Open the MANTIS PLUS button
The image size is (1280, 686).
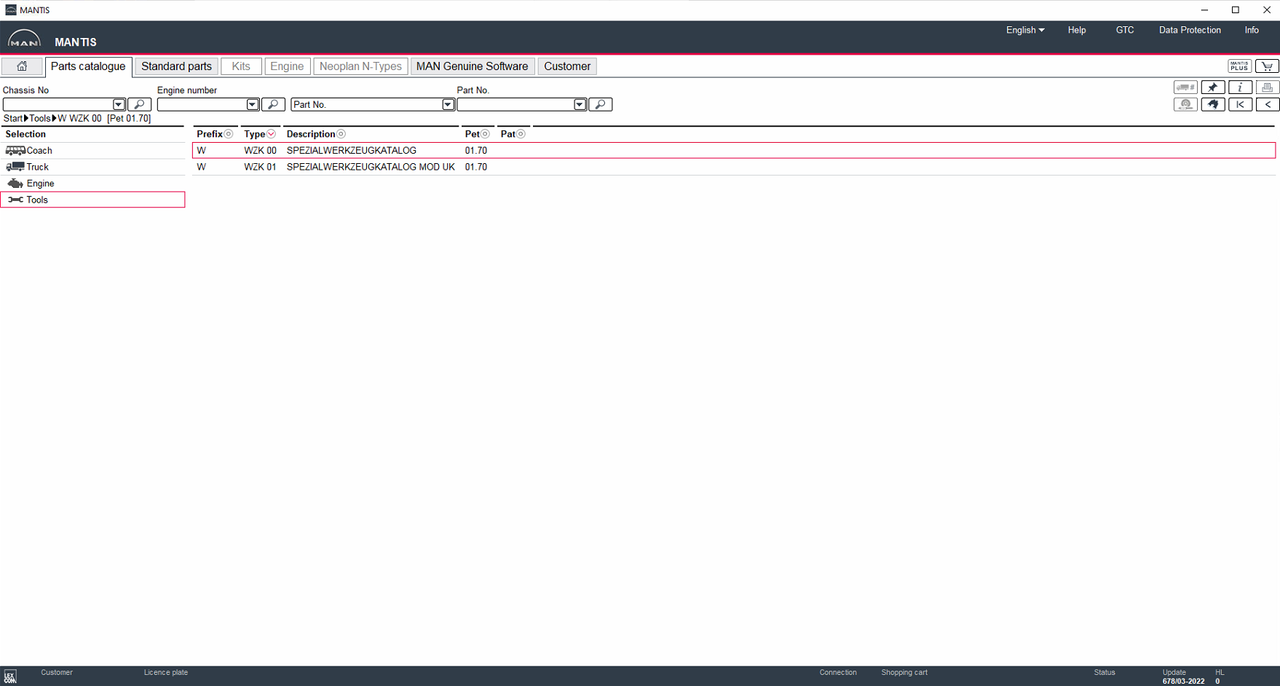point(1240,67)
